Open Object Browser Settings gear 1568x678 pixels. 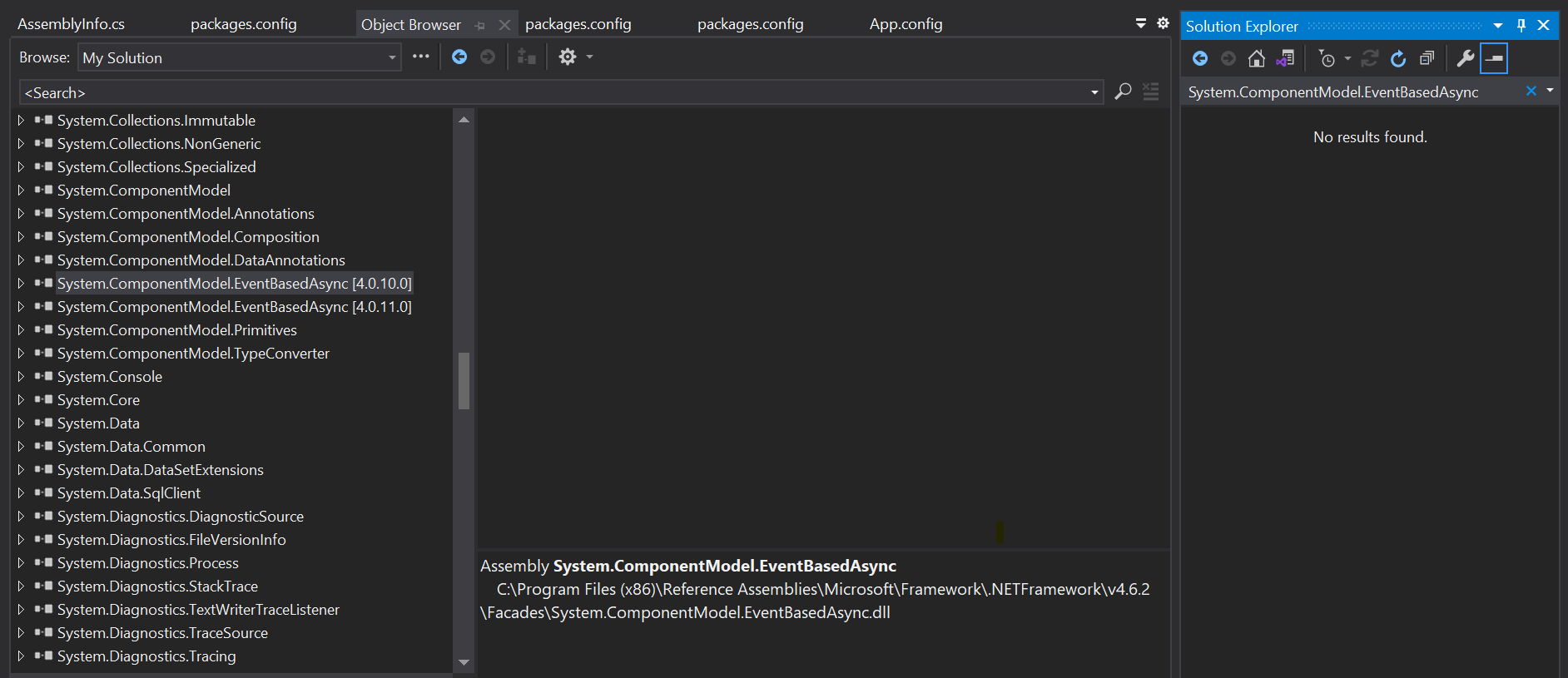click(568, 57)
